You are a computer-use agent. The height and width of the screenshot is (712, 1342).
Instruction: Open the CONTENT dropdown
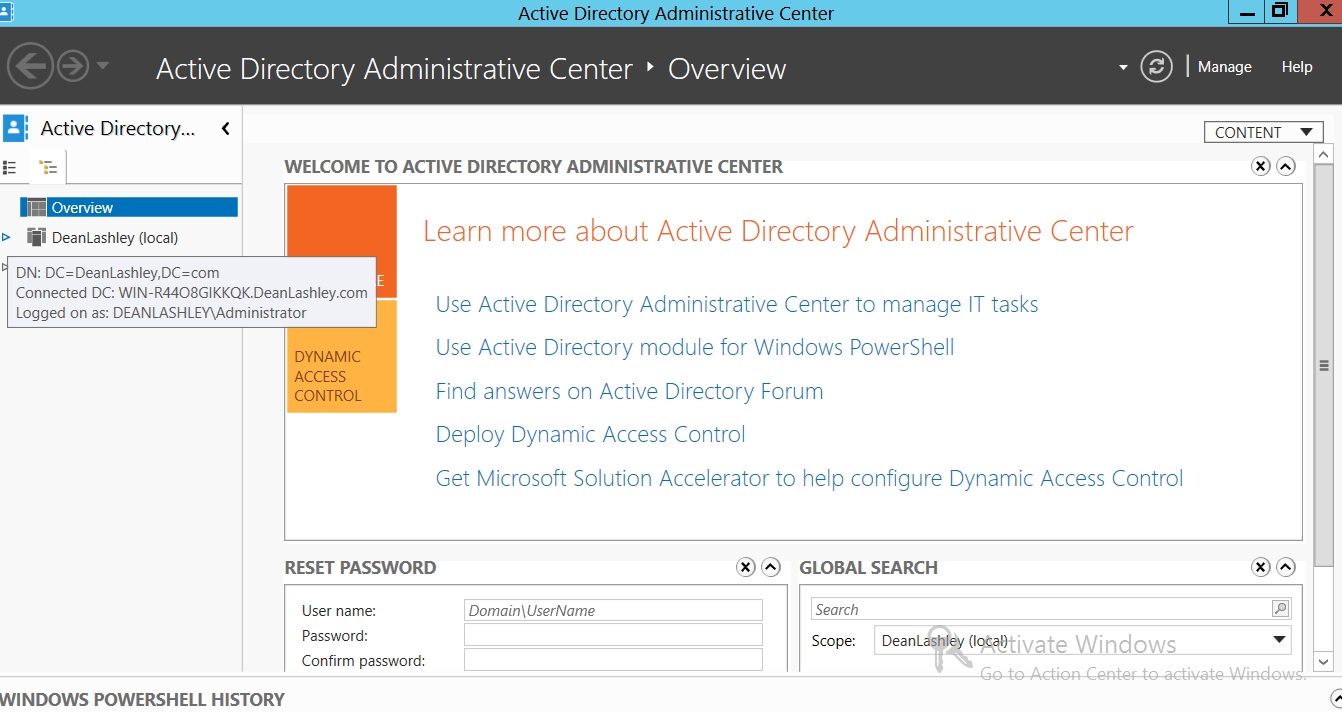pyautogui.click(x=1264, y=132)
